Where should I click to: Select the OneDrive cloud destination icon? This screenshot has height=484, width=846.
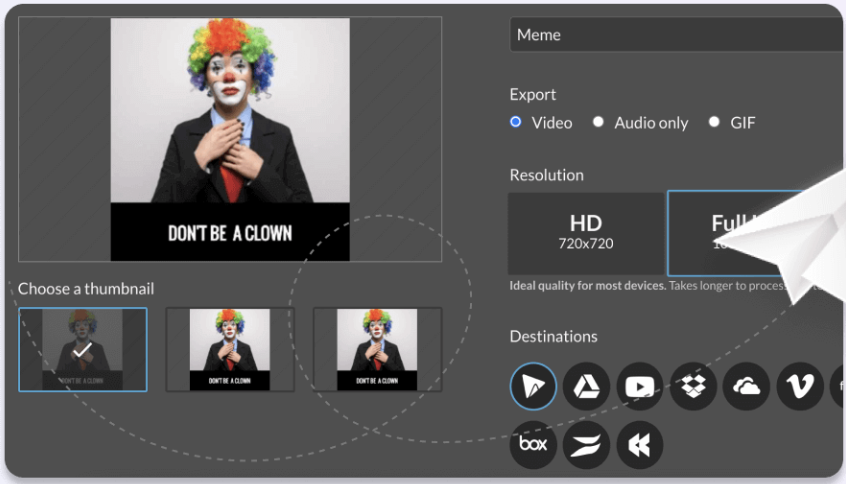point(747,386)
